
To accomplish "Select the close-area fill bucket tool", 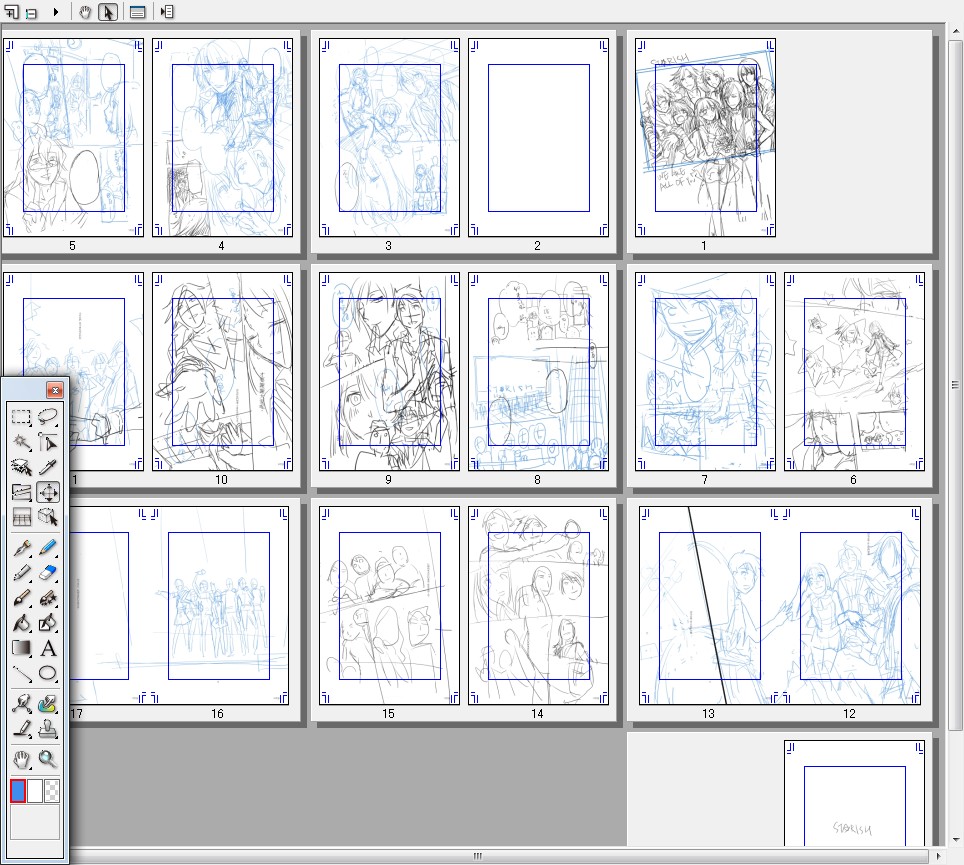I will [48, 623].
